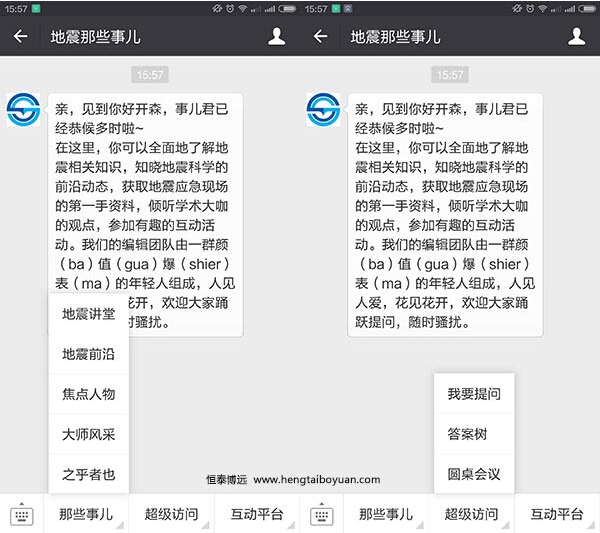Open 大师风采 from the popup menu

tap(89, 434)
